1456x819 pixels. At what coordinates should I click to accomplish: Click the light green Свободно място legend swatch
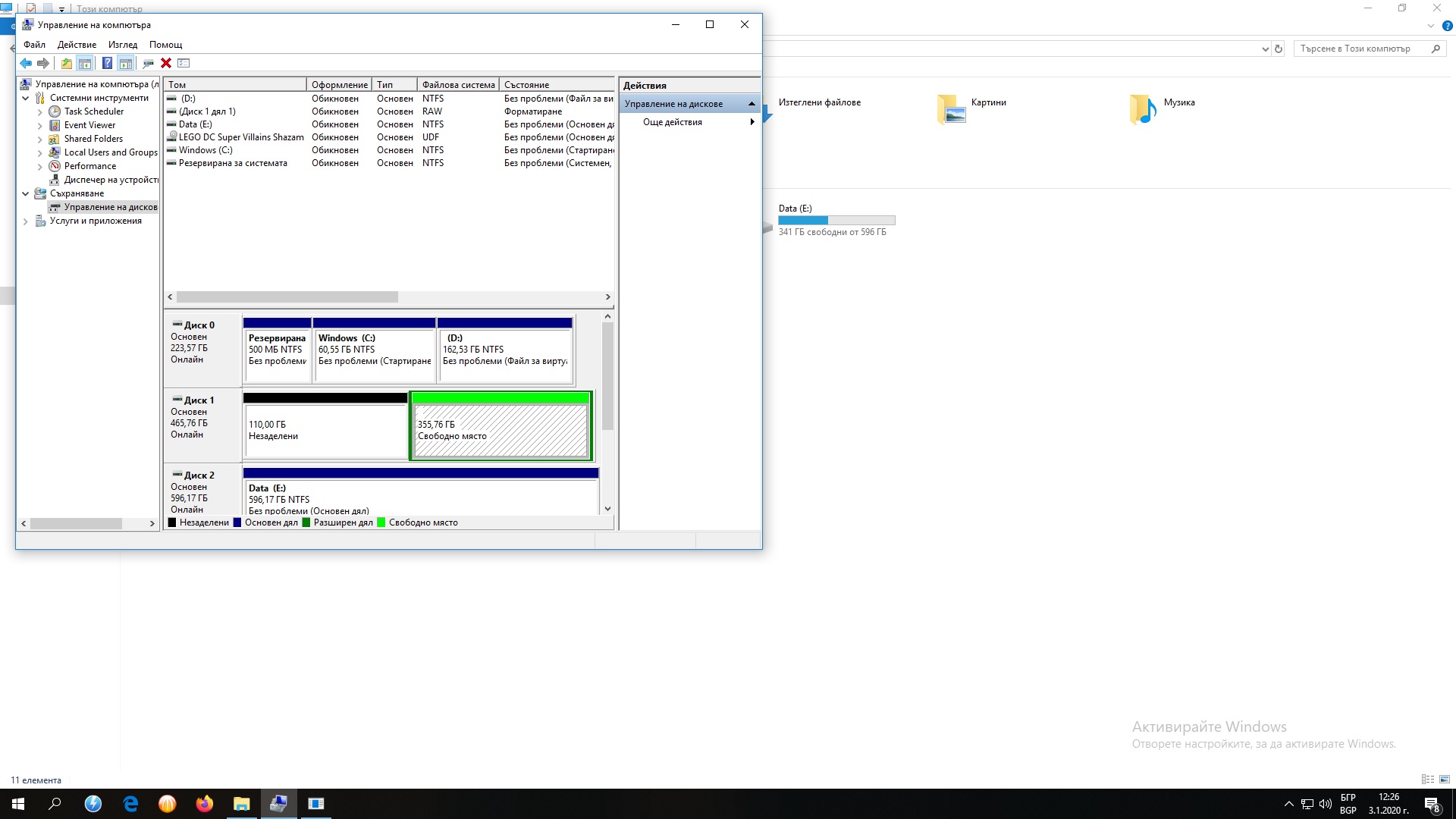click(x=381, y=522)
